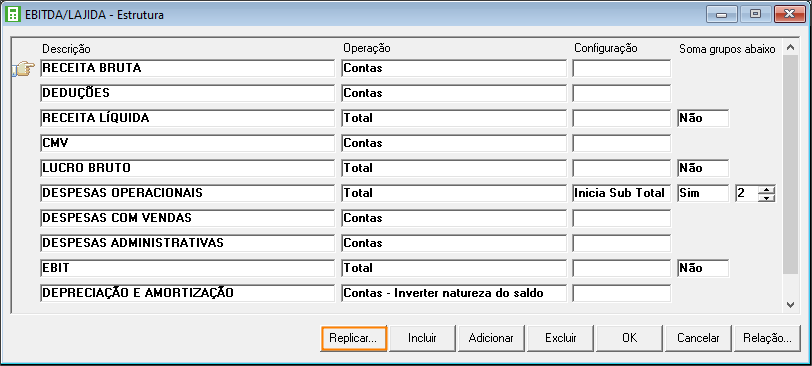This screenshot has width=812, height=366.
Task: Click Configuração field of RECEITA LÍQUIDA row
Action: (621, 118)
